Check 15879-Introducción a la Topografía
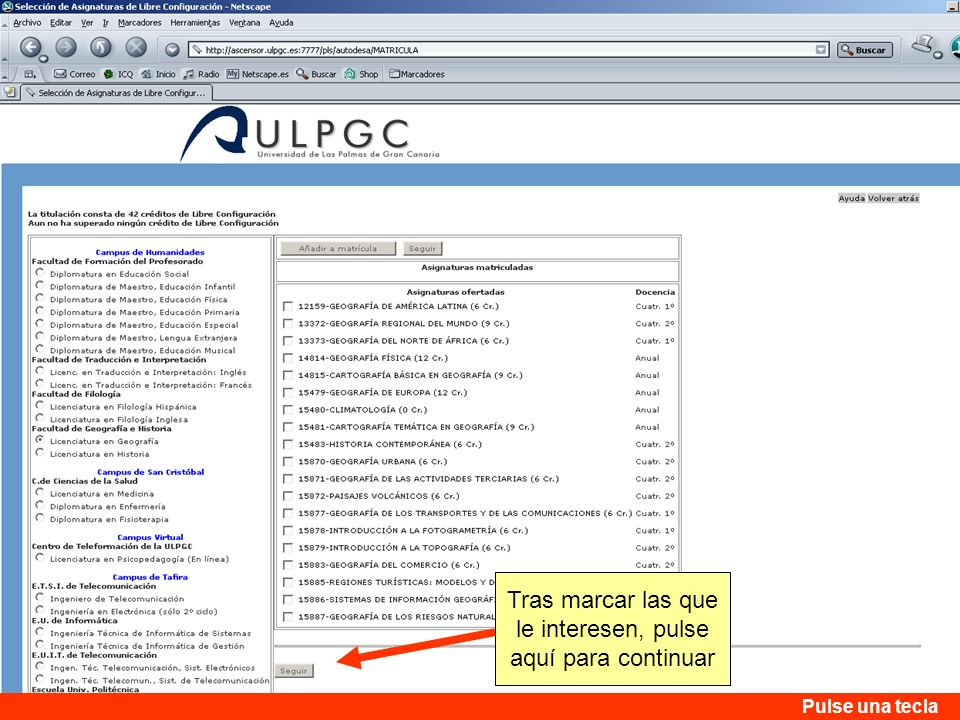The image size is (960, 720). point(288,548)
